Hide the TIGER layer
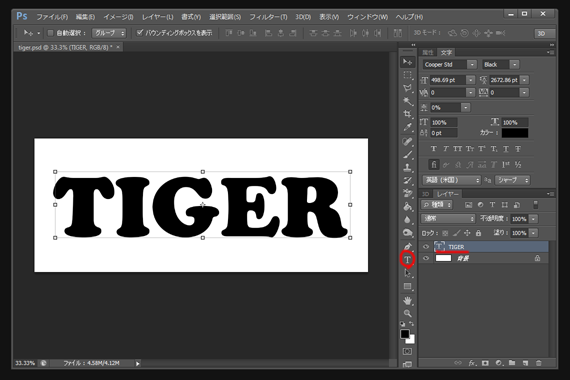 pyautogui.click(x=426, y=247)
